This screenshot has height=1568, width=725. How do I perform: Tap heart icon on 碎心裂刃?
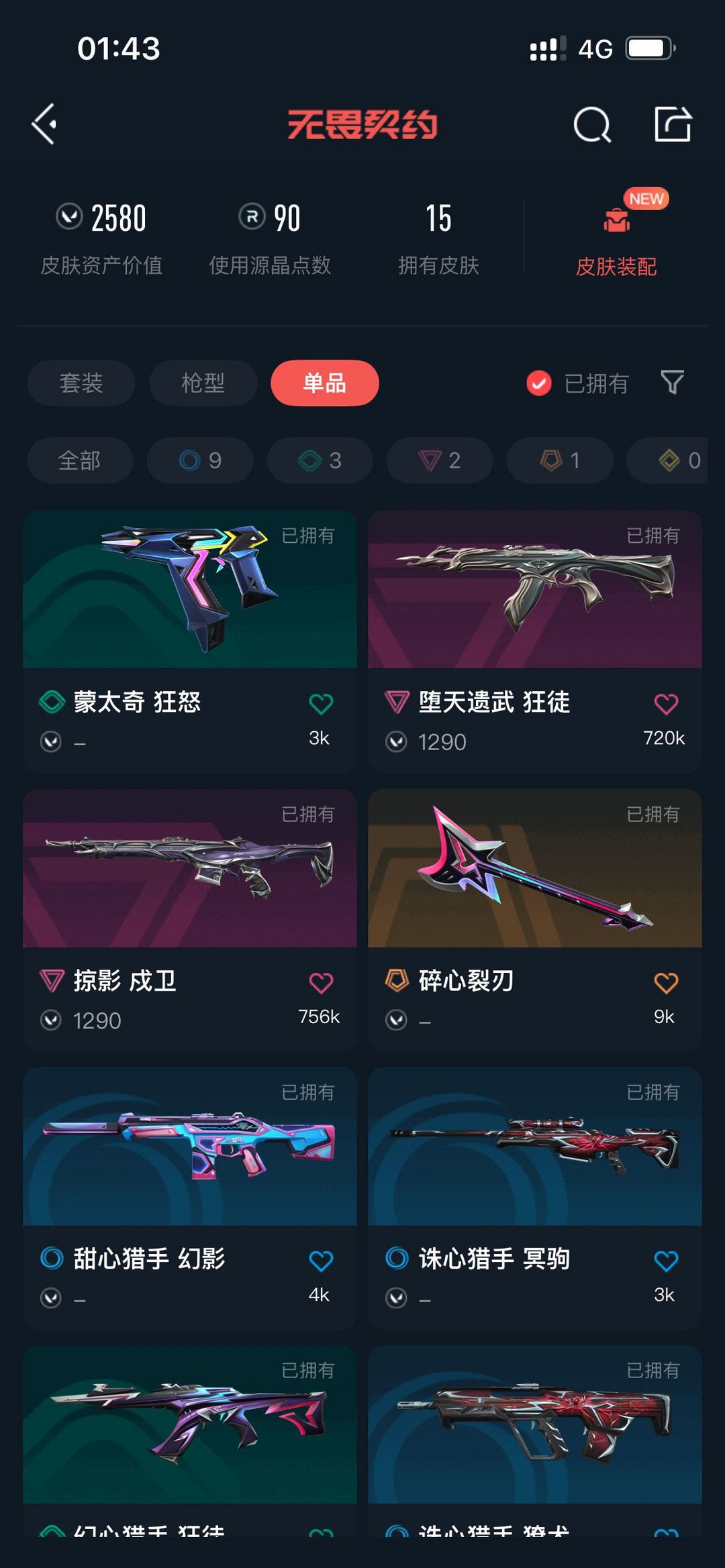pos(666,983)
